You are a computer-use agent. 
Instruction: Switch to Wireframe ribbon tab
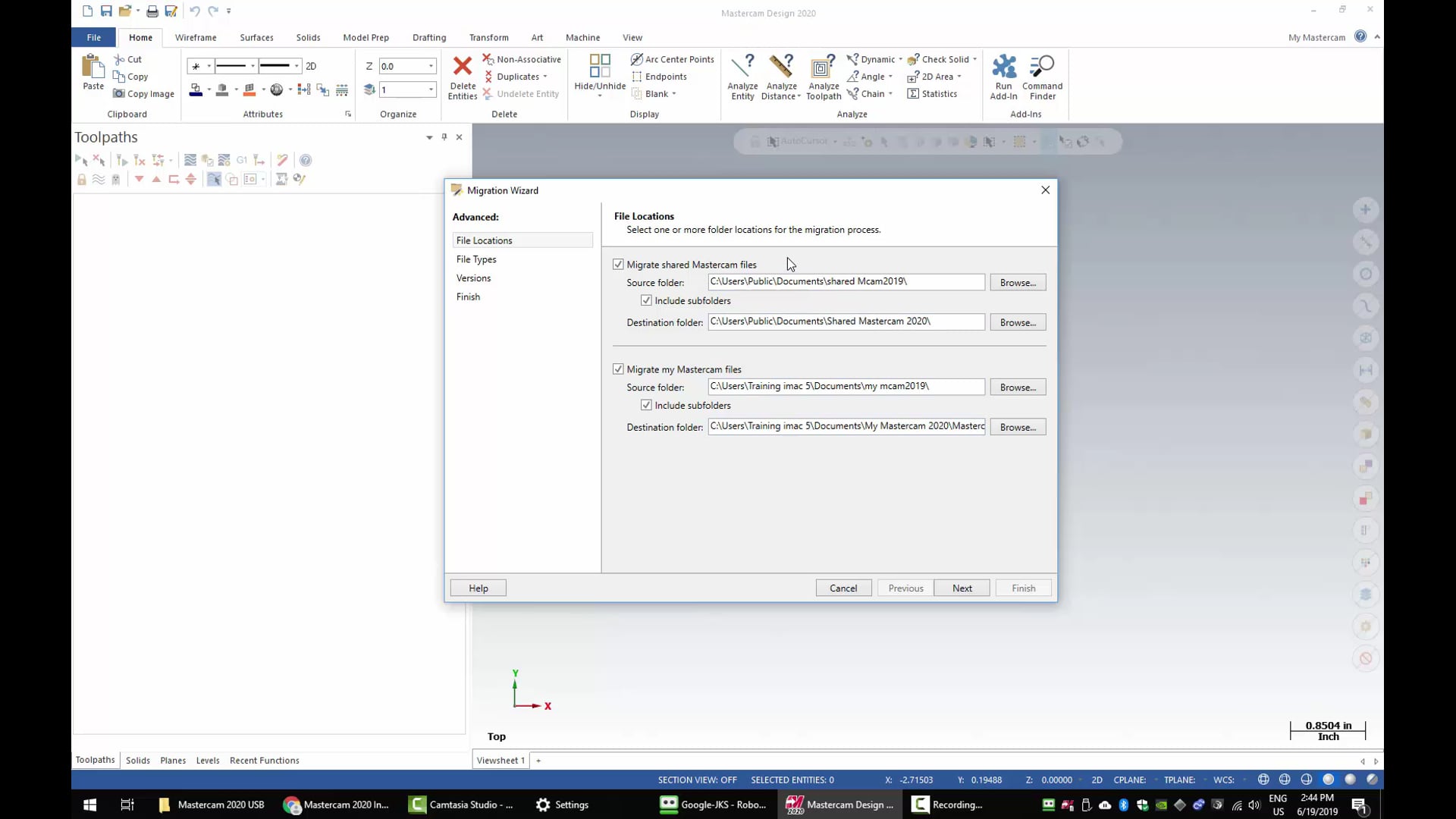coord(196,37)
